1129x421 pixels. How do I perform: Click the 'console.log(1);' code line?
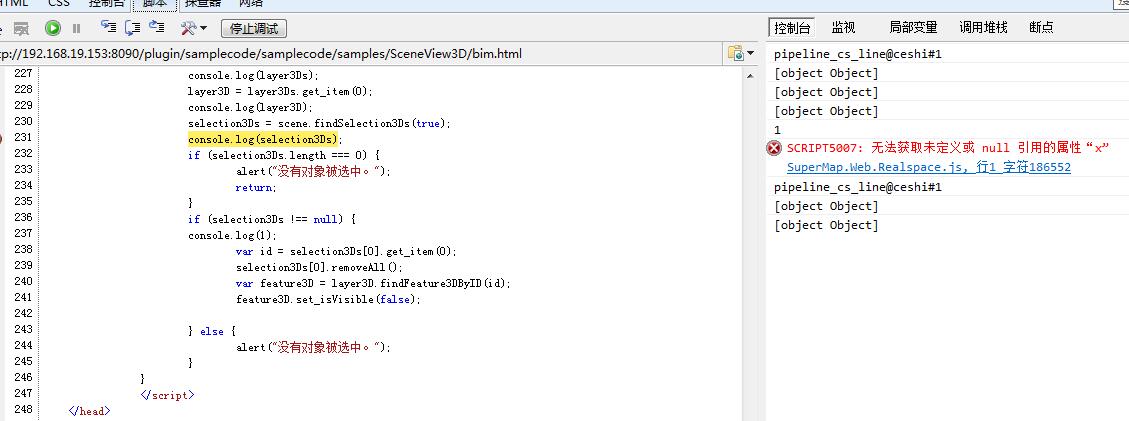click(232, 235)
